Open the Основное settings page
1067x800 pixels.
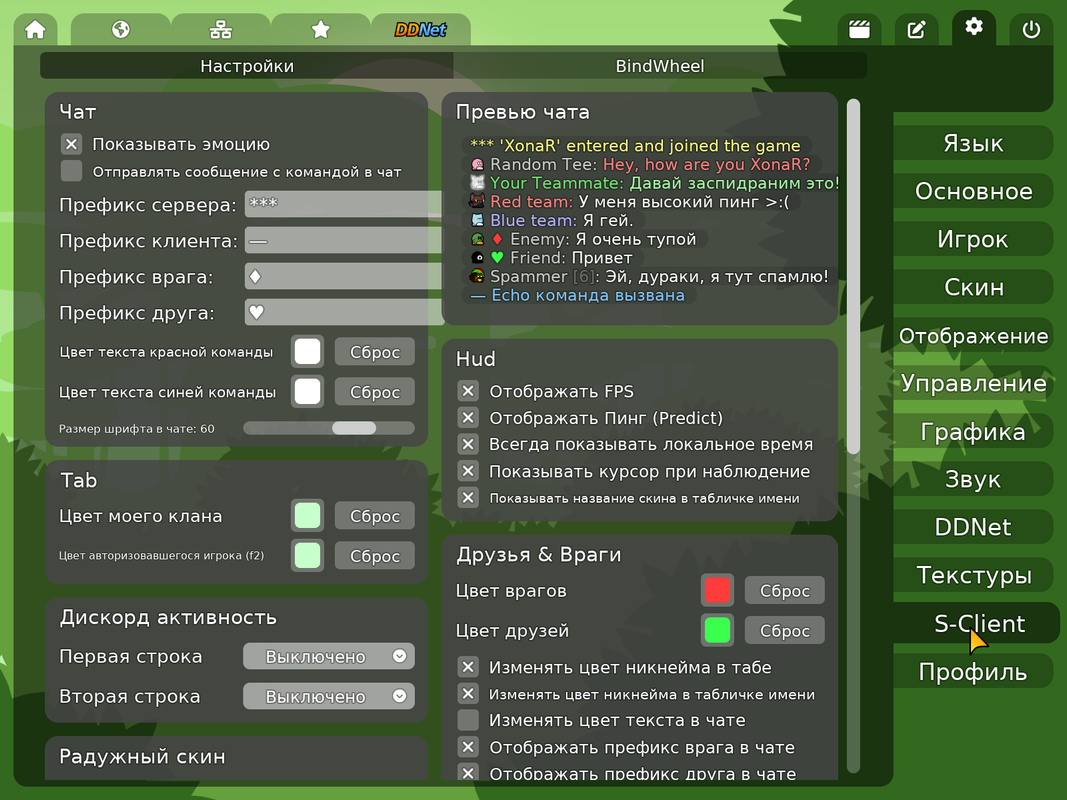973,191
